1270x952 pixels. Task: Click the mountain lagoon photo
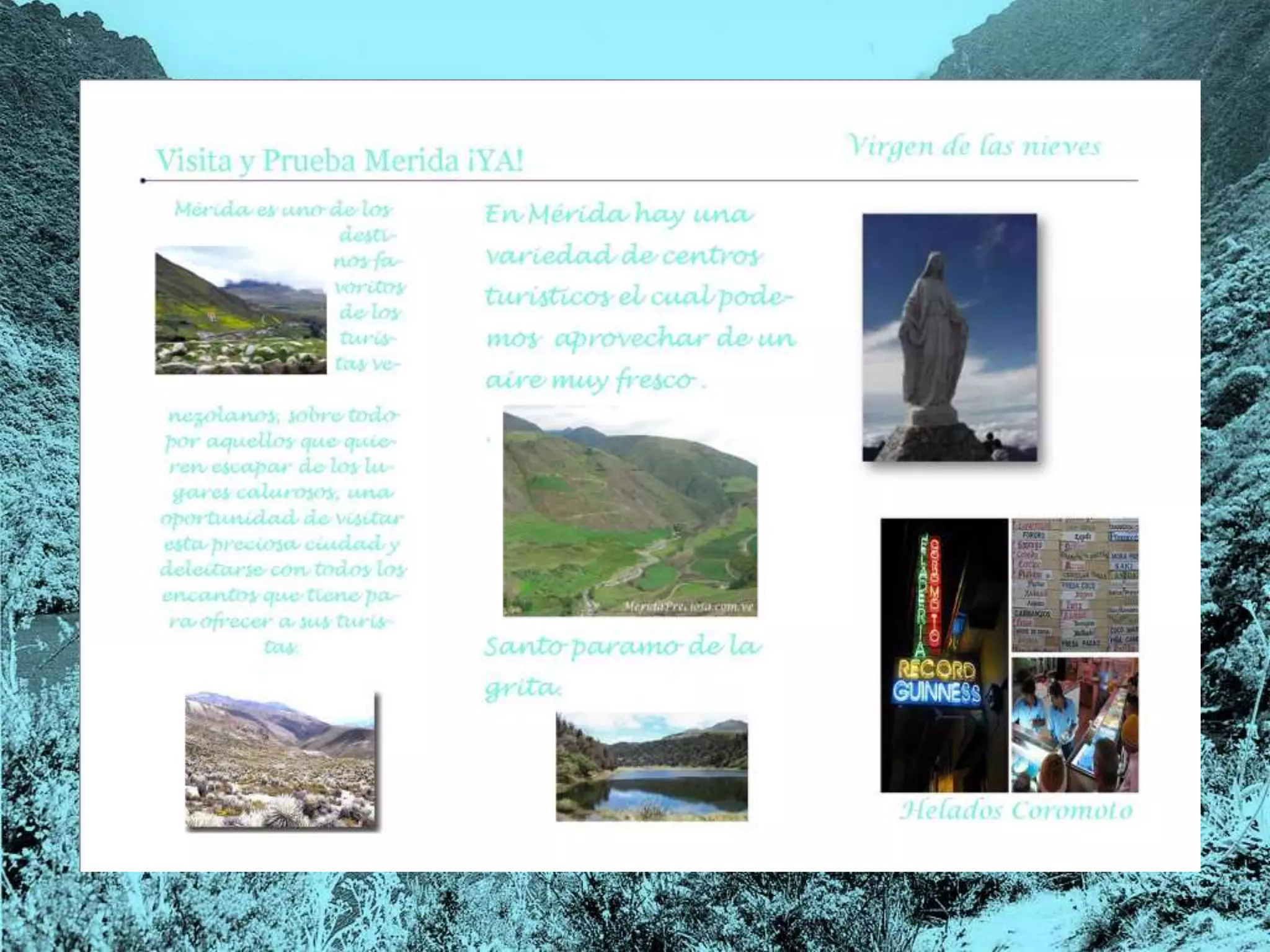tap(651, 767)
